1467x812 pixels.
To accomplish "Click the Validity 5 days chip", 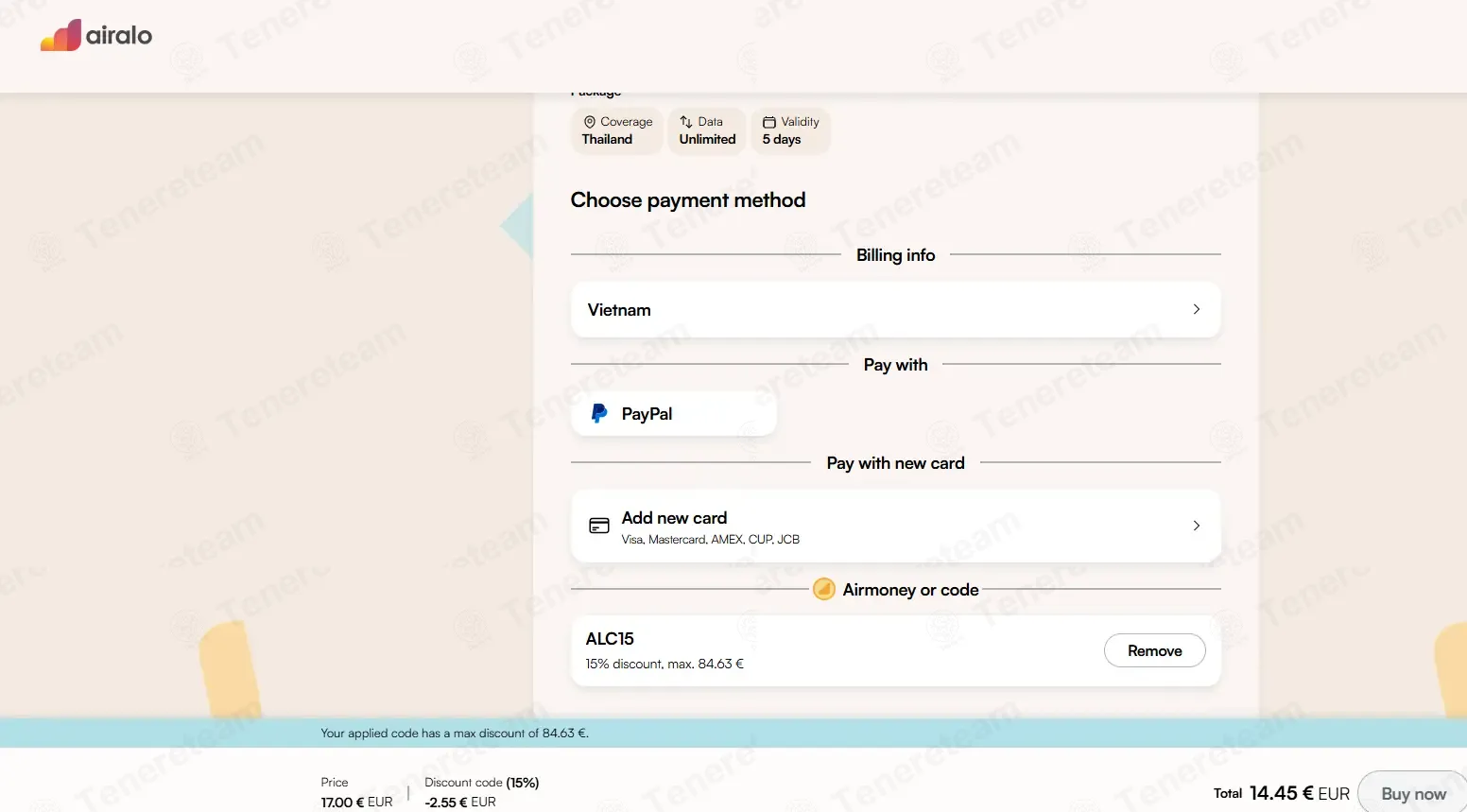I will 791,130.
